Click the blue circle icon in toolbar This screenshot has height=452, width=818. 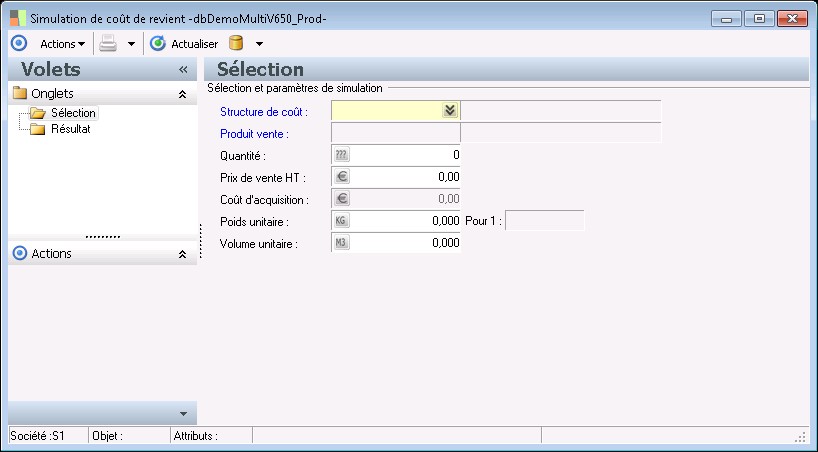pyautogui.click(x=19, y=43)
